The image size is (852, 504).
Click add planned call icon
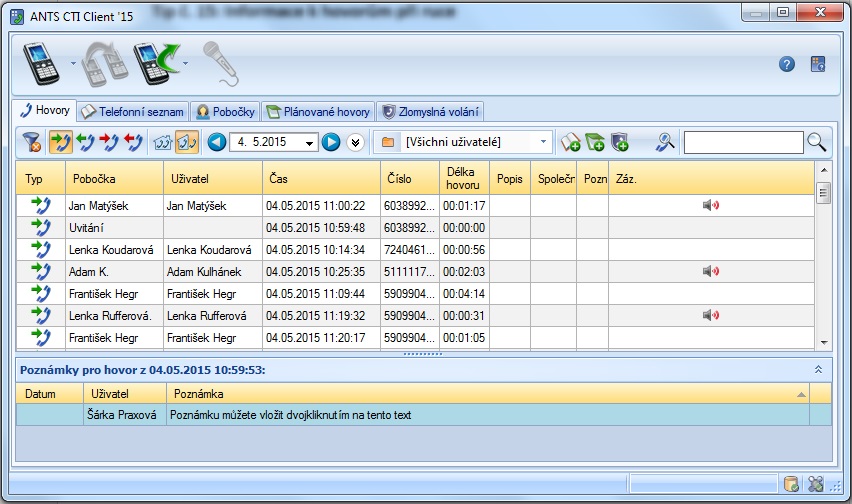point(595,142)
